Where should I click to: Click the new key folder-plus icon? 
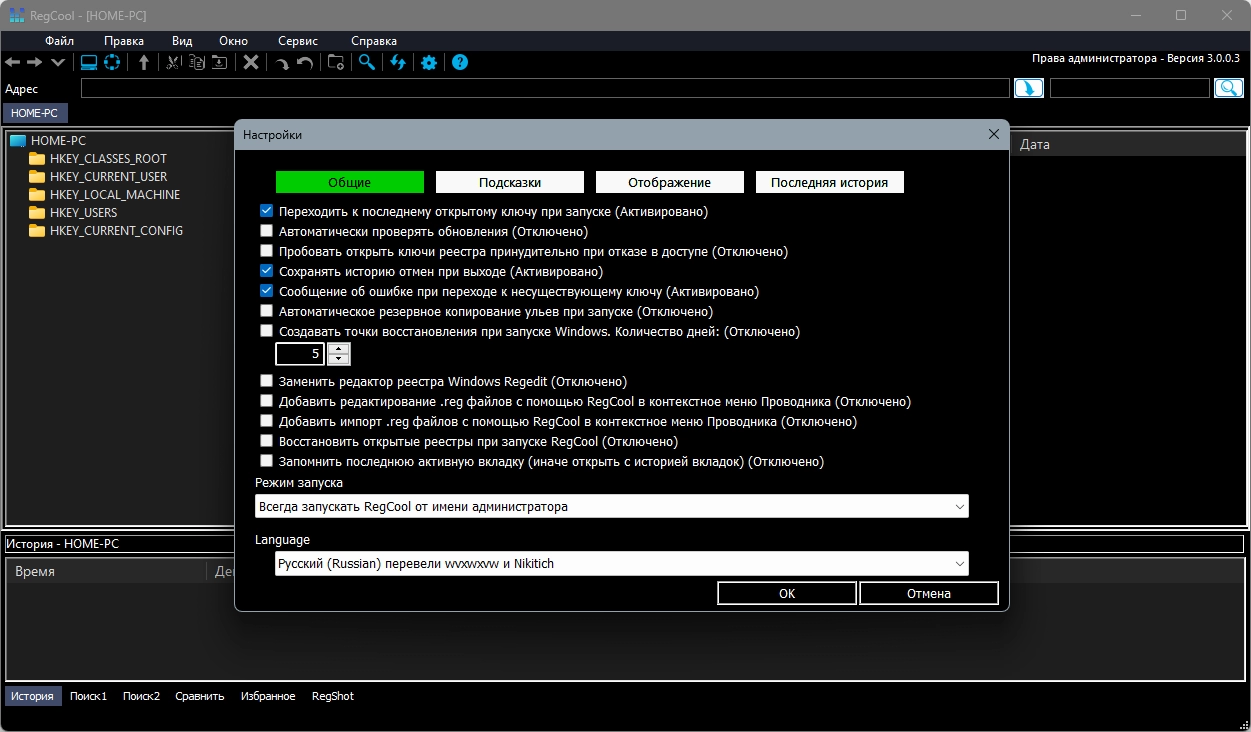click(x=336, y=63)
